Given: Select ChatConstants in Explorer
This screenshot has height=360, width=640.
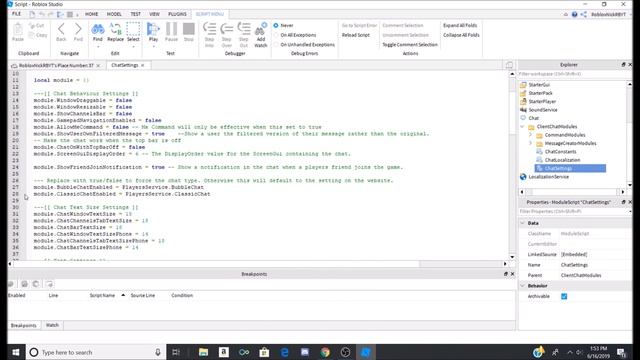Looking at the screenshot, I should point(560,151).
